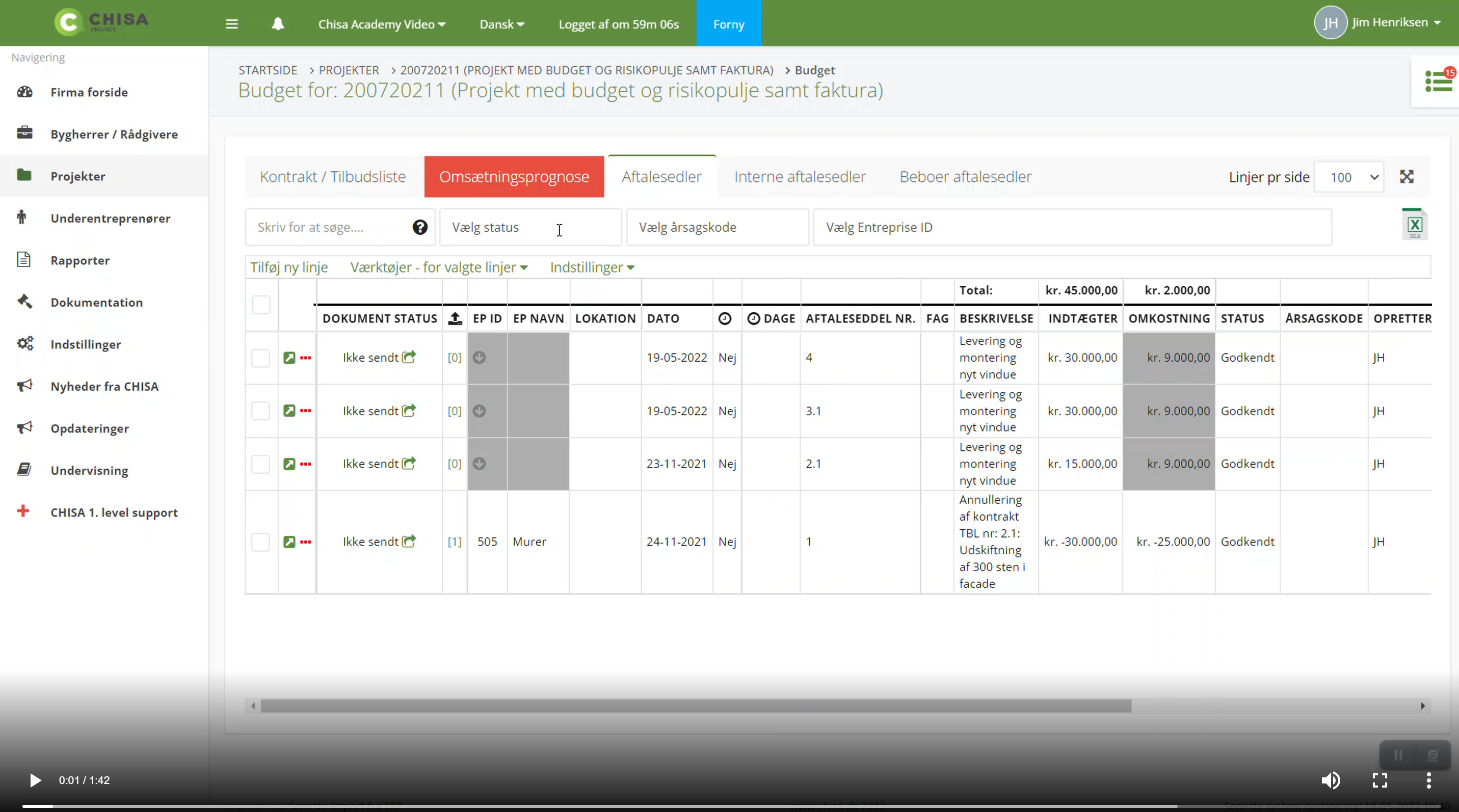Click the notification bell icon
This screenshot has width=1459, height=812.
[x=278, y=24]
